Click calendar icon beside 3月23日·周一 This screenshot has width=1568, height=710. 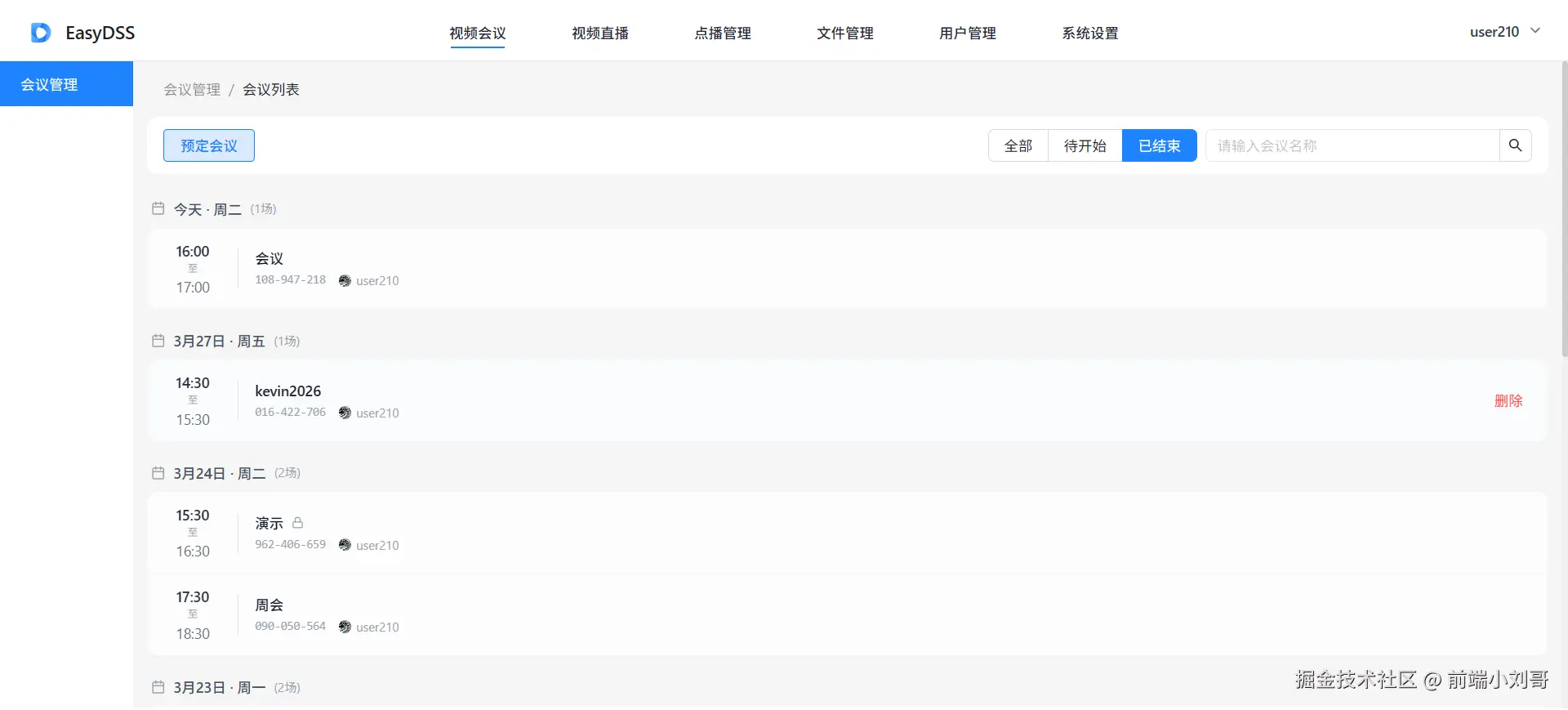click(158, 687)
